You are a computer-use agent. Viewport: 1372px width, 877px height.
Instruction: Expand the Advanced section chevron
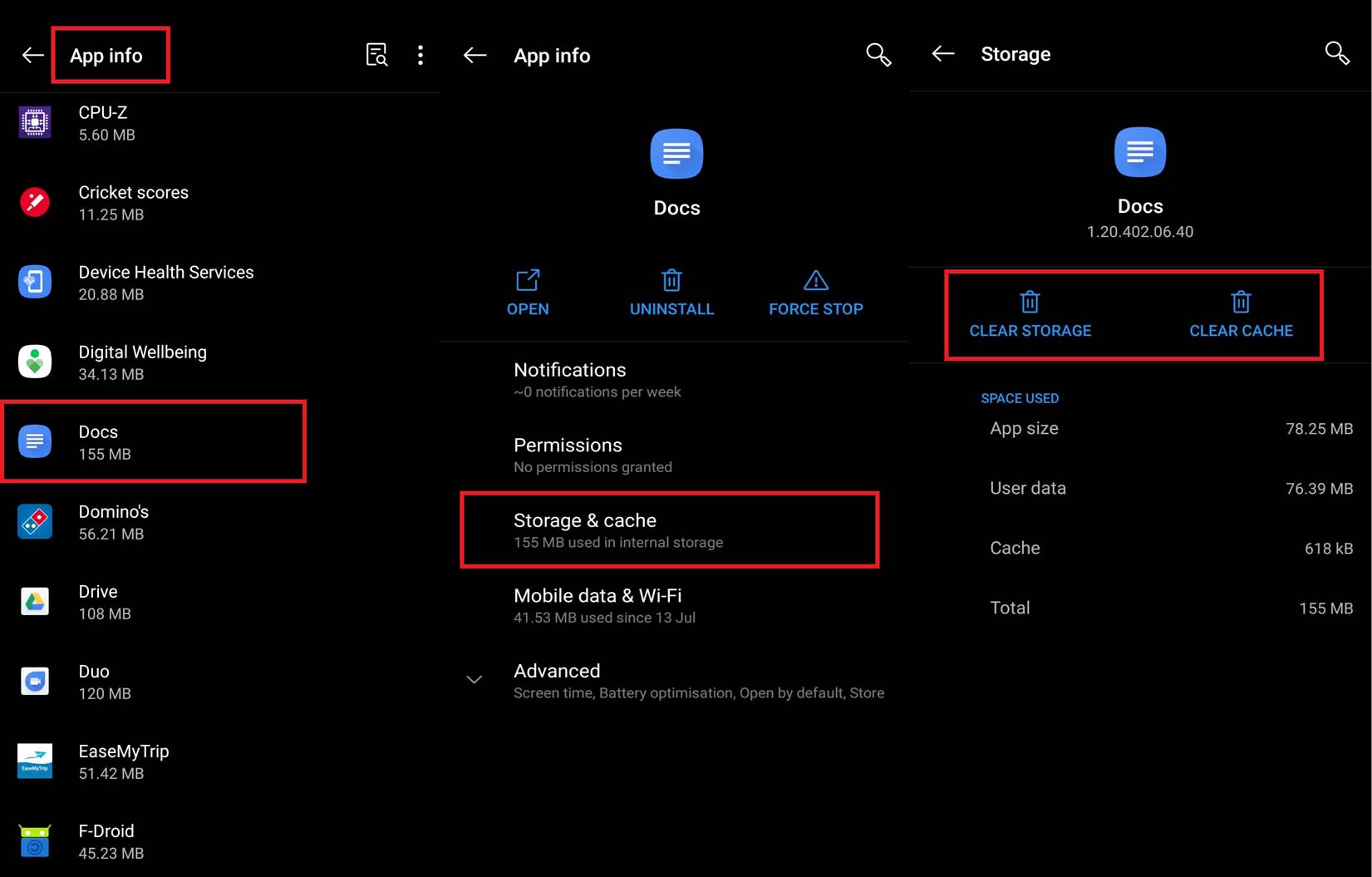(474, 679)
